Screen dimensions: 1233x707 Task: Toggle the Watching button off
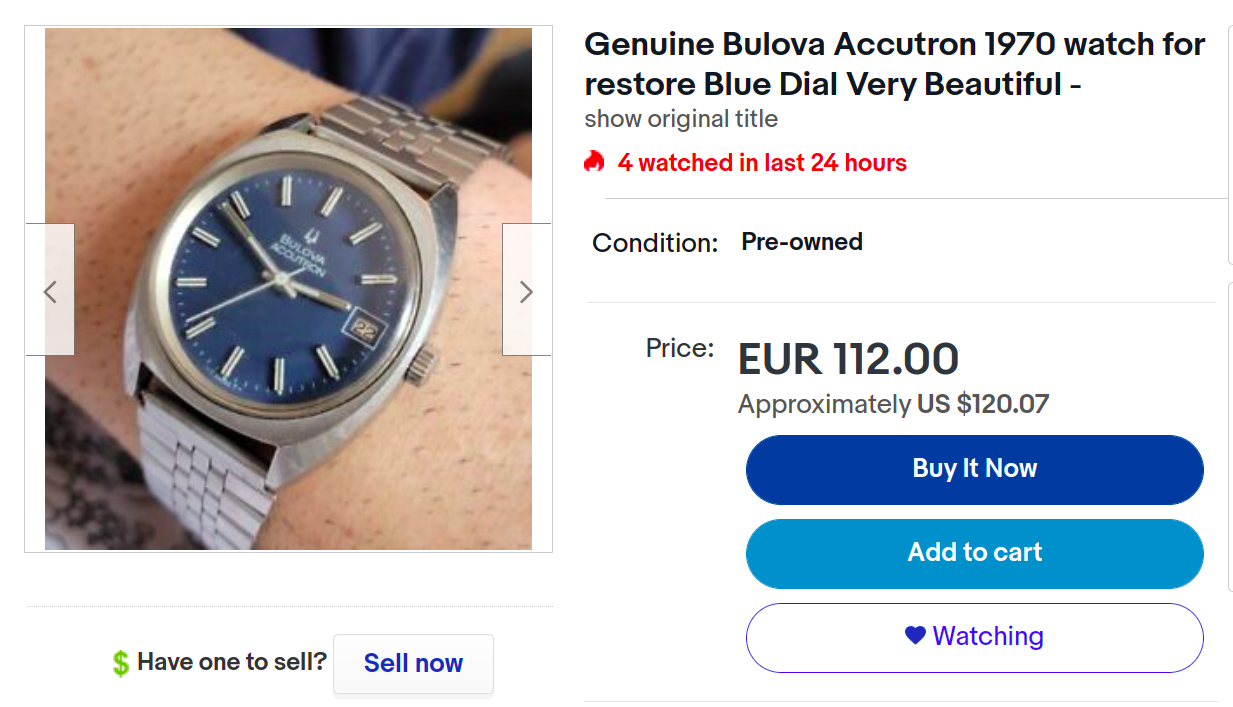click(x=974, y=637)
